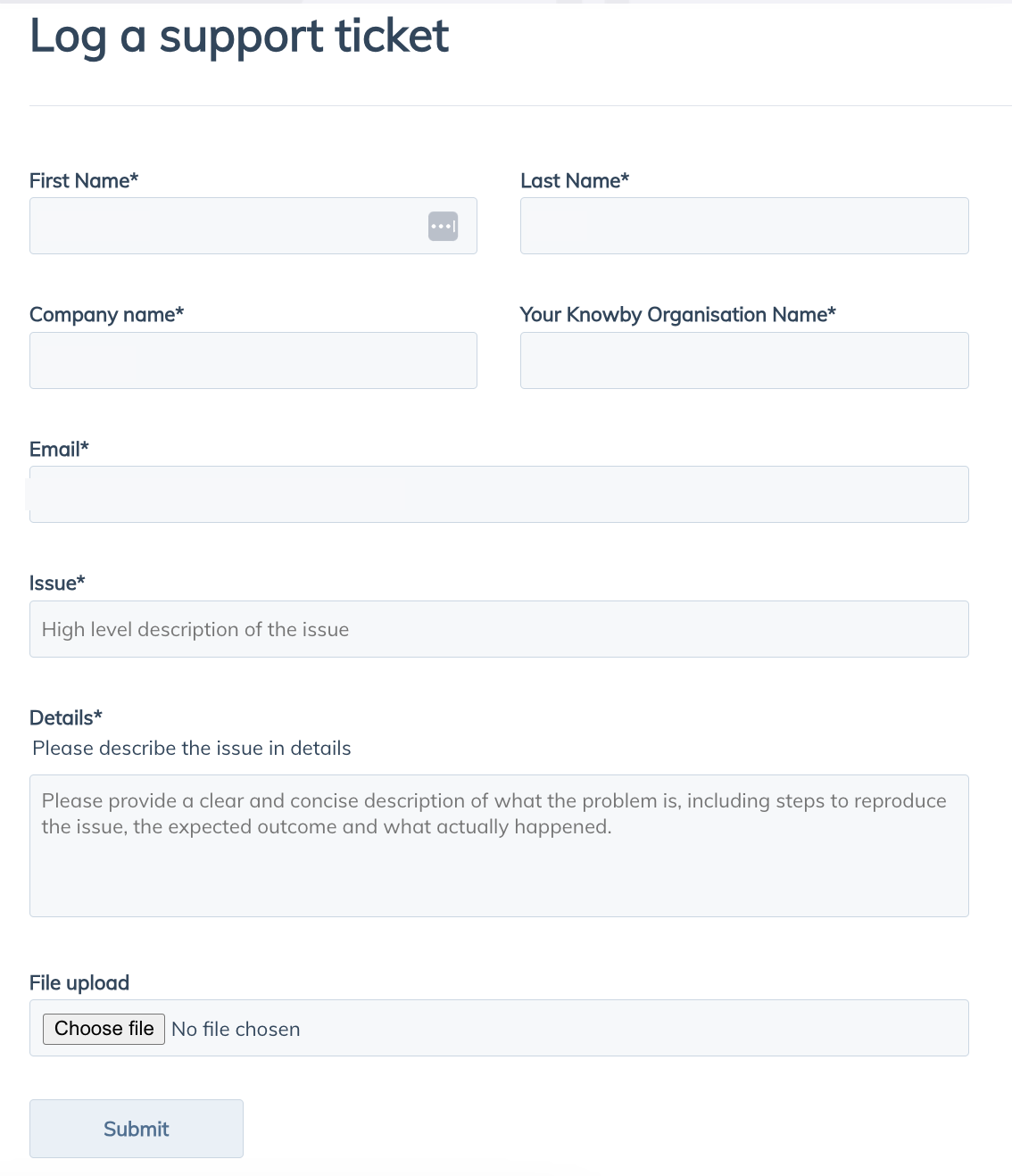The height and width of the screenshot is (1176, 1012).
Task: Select the Your Knowby Organisation Name* label
Action: 678,315
